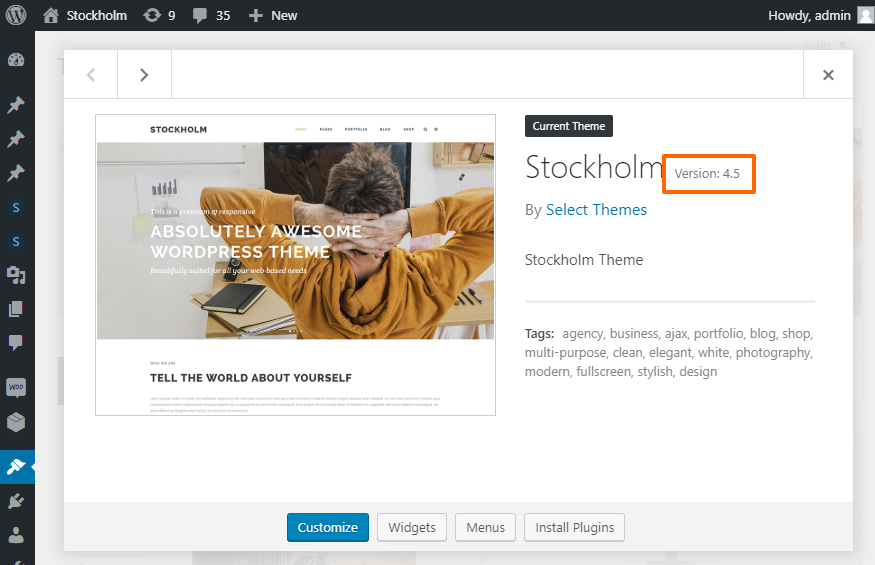875x565 pixels.
Task: Open the upper Select S sidebar icon
Action: [x=16, y=208]
